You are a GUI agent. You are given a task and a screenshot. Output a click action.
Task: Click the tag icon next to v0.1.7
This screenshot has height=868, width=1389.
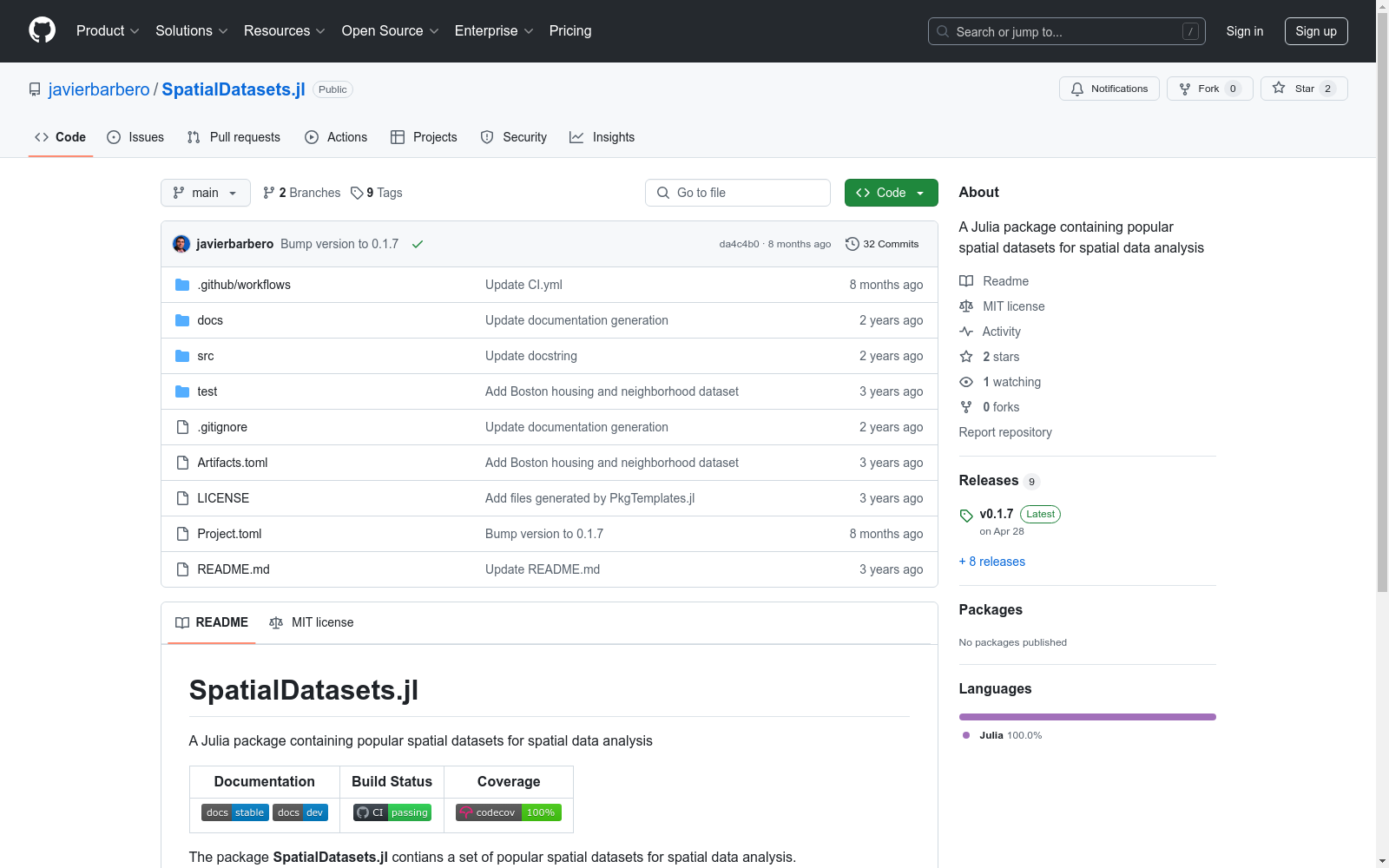tap(966, 516)
